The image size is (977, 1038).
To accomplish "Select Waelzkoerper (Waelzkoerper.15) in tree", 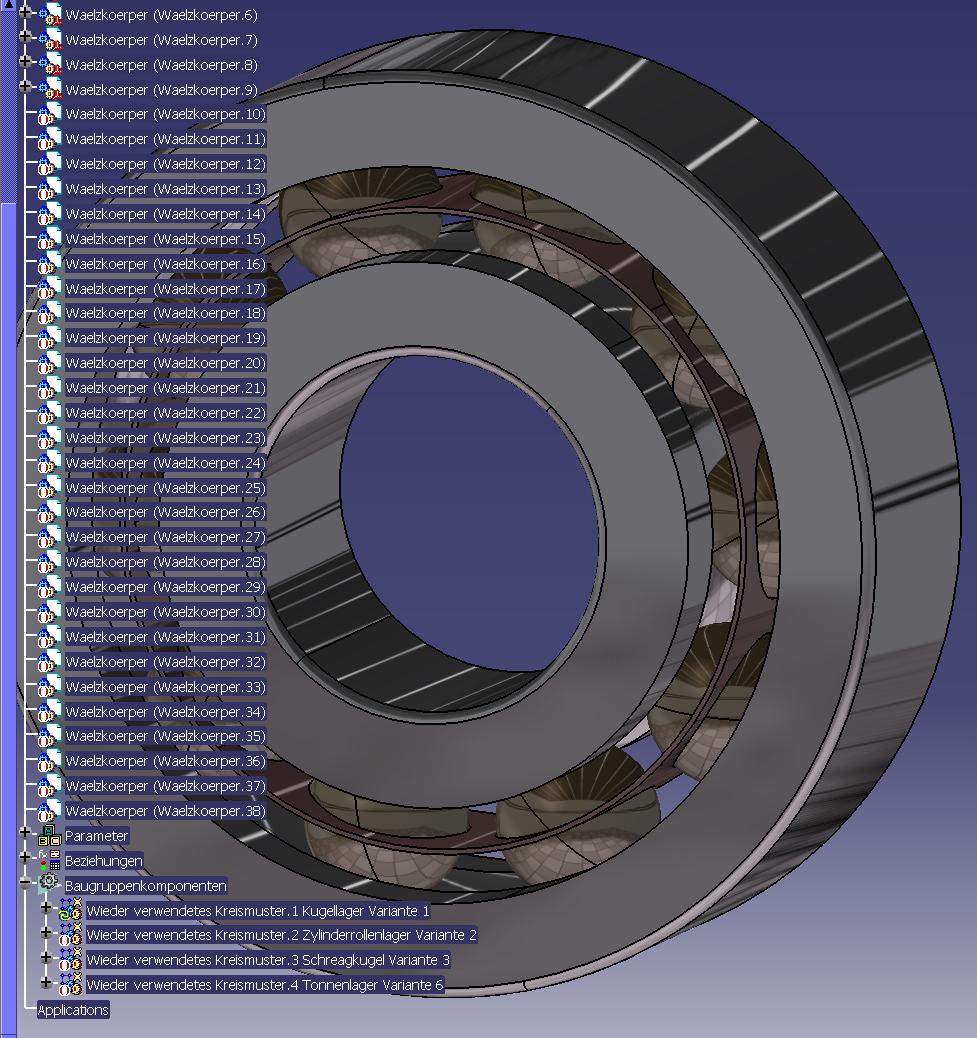I will point(165,239).
